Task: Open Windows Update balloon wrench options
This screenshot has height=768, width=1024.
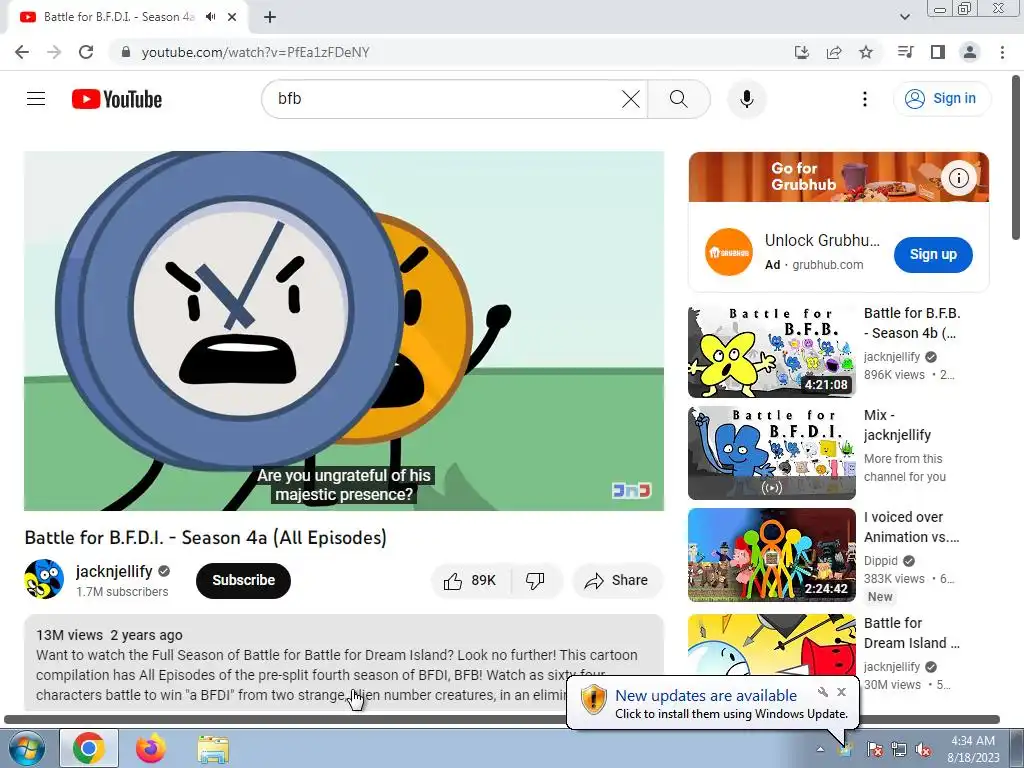Action: pos(823,692)
